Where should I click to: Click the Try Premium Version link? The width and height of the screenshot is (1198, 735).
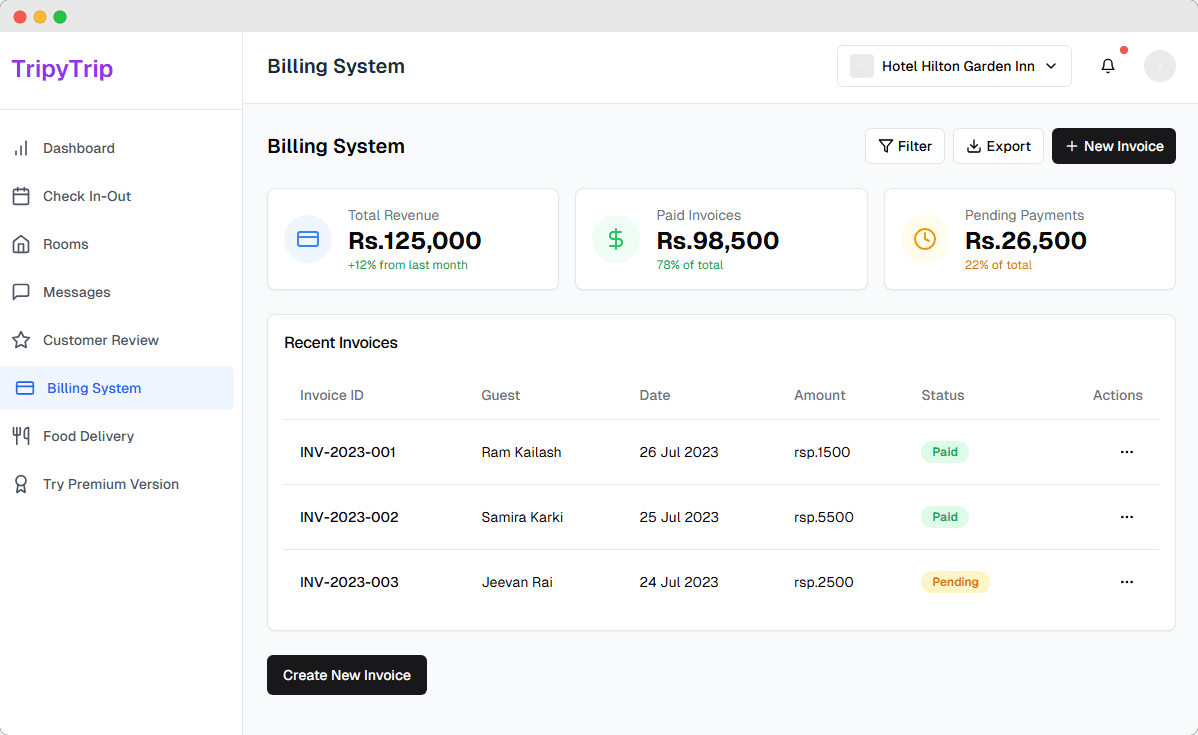pos(110,484)
